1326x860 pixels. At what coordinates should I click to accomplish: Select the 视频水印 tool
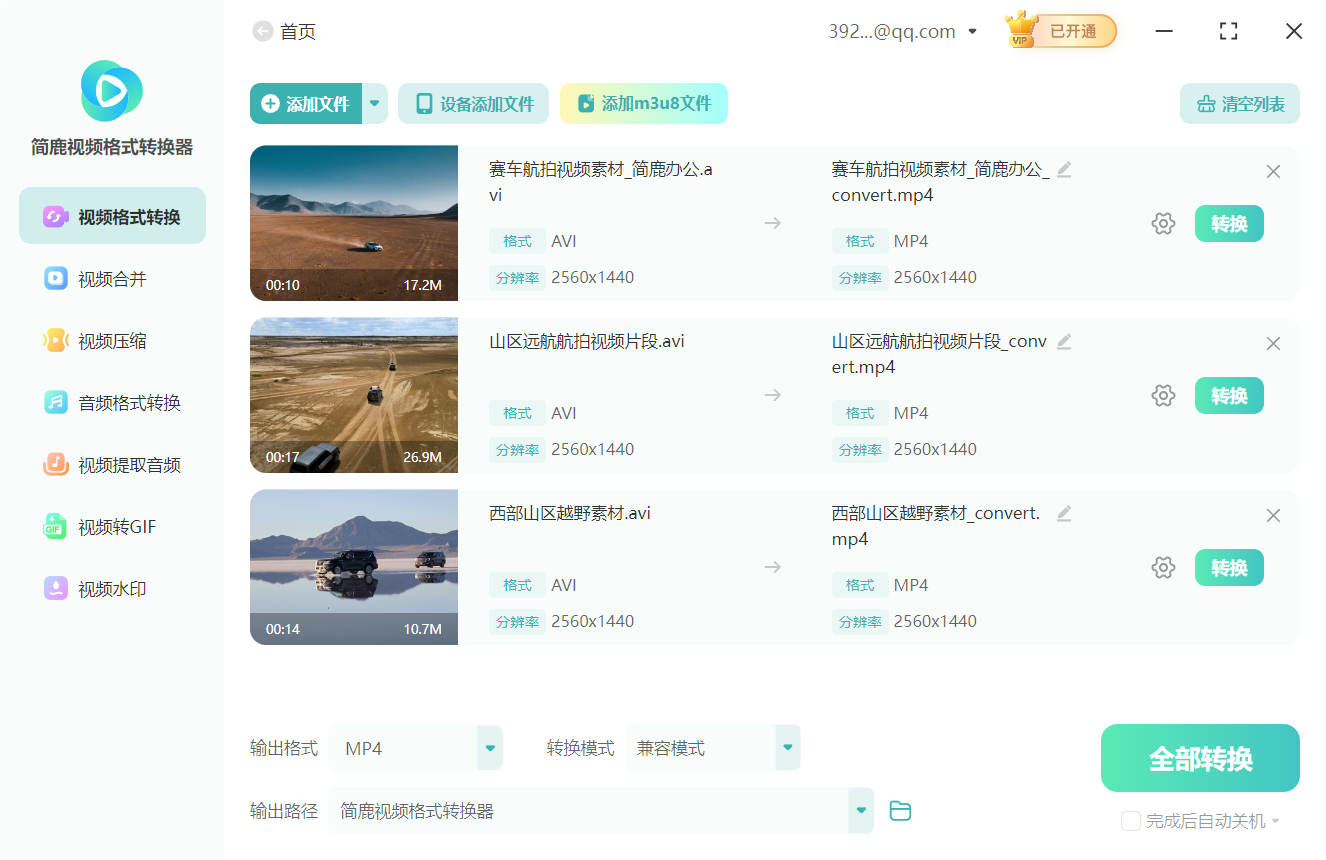pyautogui.click(x=96, y=589)
